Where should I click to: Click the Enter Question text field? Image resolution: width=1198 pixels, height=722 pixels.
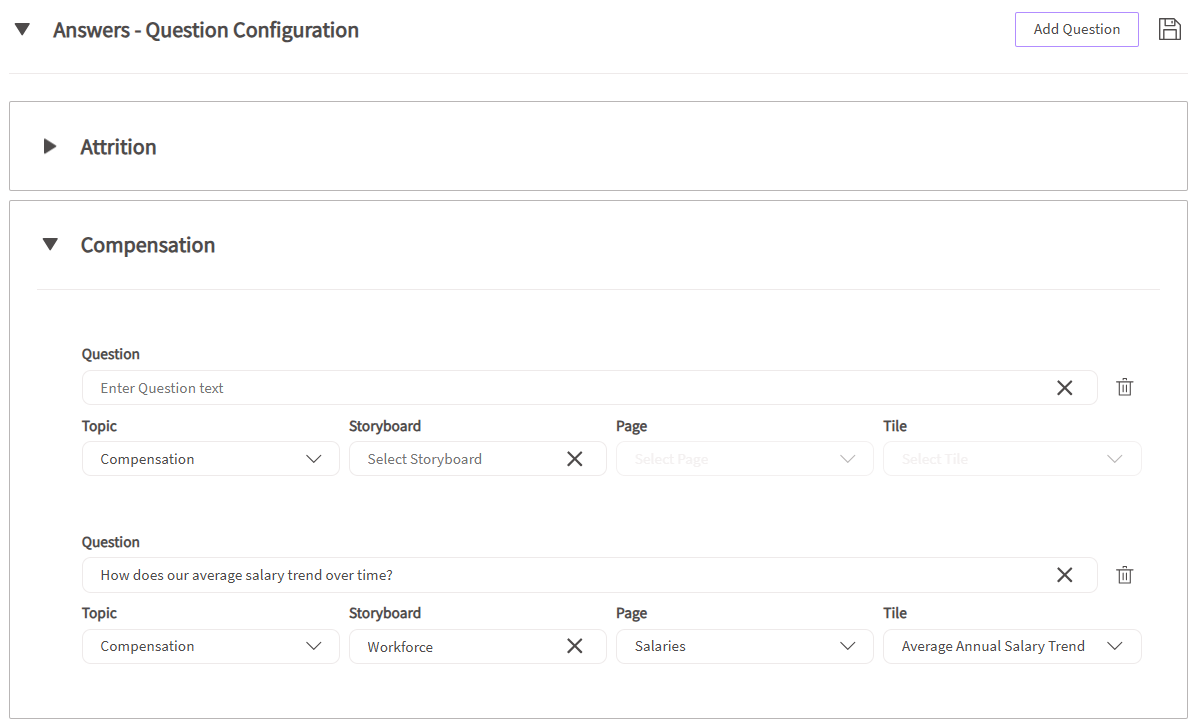click(x=560, y=388)
